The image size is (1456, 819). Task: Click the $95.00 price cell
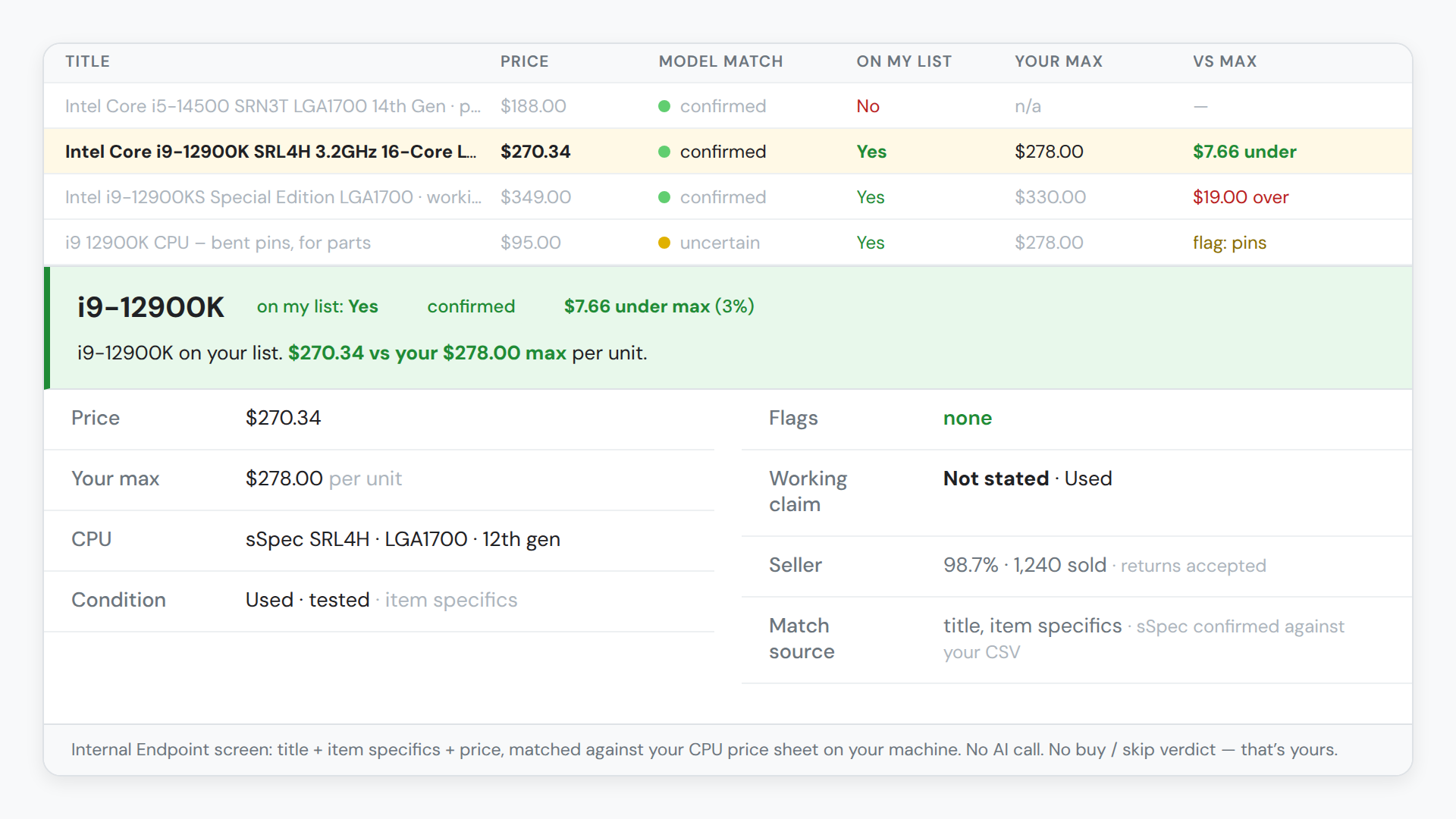531,243
